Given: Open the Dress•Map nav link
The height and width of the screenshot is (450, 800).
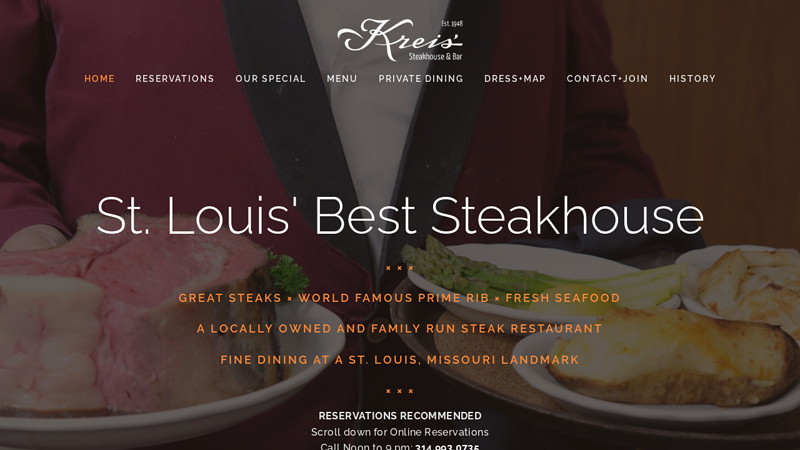Looking at the screenshot, I should pos(515,79).
